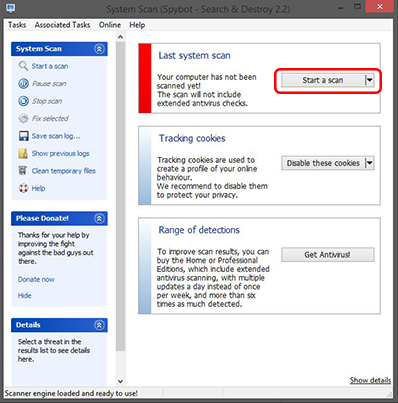Click the Hide link under Donate now
The width and height of the screenshot is (398, 403).
pos(24,295)
